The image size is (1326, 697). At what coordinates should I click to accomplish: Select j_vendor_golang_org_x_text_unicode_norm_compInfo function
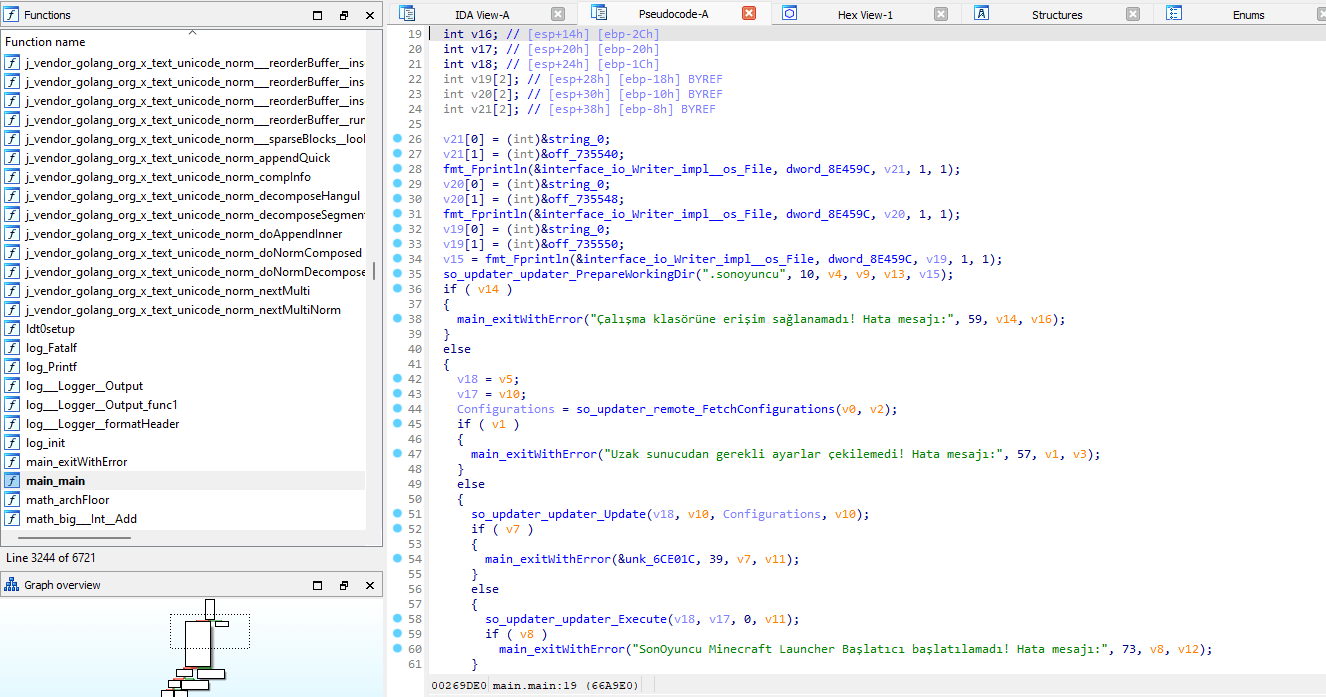point(183,177)
